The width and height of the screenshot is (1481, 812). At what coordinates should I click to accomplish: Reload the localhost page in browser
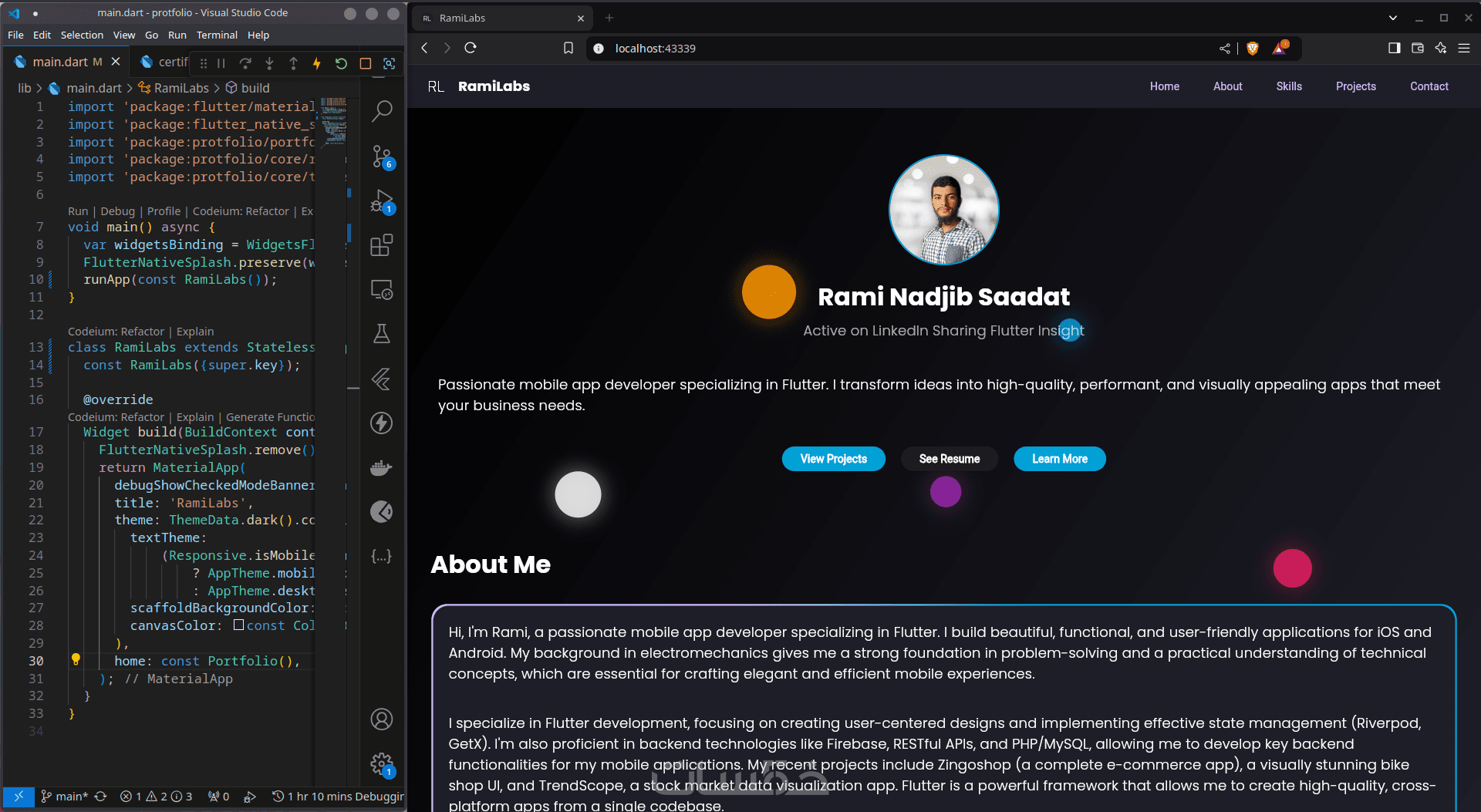(471, 48)
